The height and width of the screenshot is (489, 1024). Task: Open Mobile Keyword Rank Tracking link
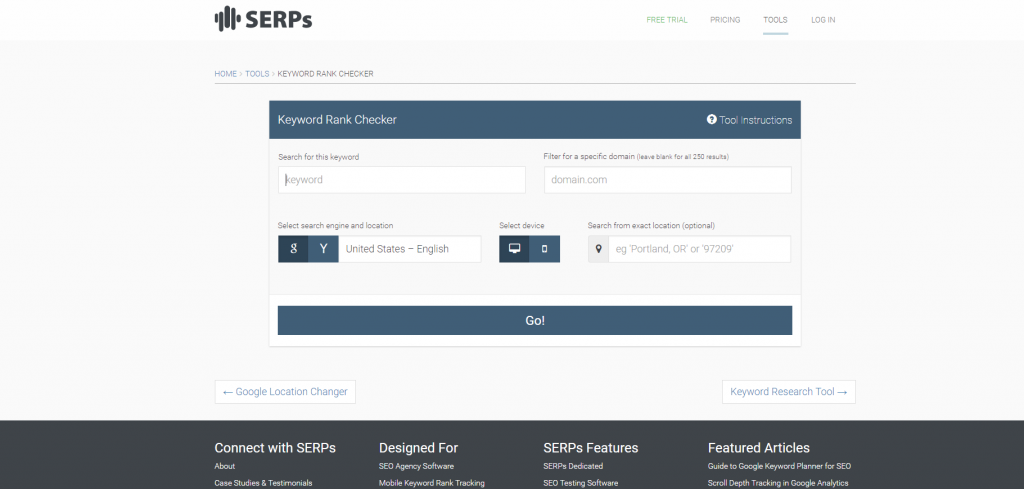click(432, 483)
